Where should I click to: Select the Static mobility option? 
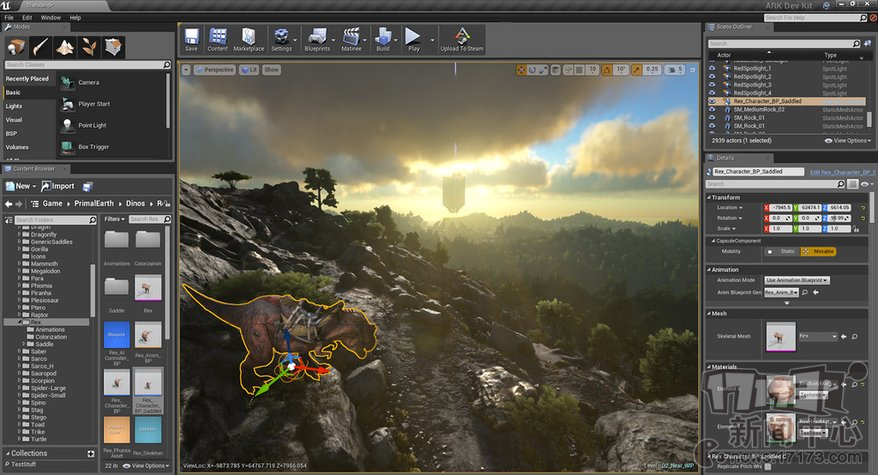[x=783, y=251]
